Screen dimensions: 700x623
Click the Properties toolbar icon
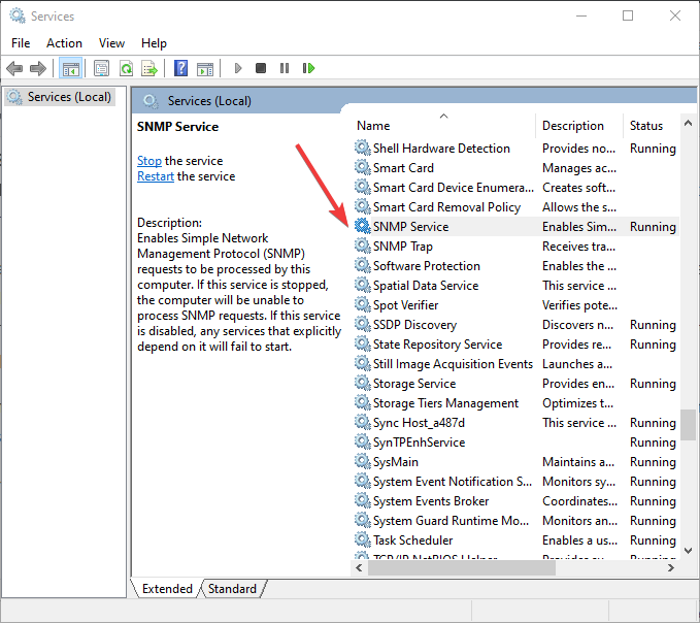click(101, 68)
